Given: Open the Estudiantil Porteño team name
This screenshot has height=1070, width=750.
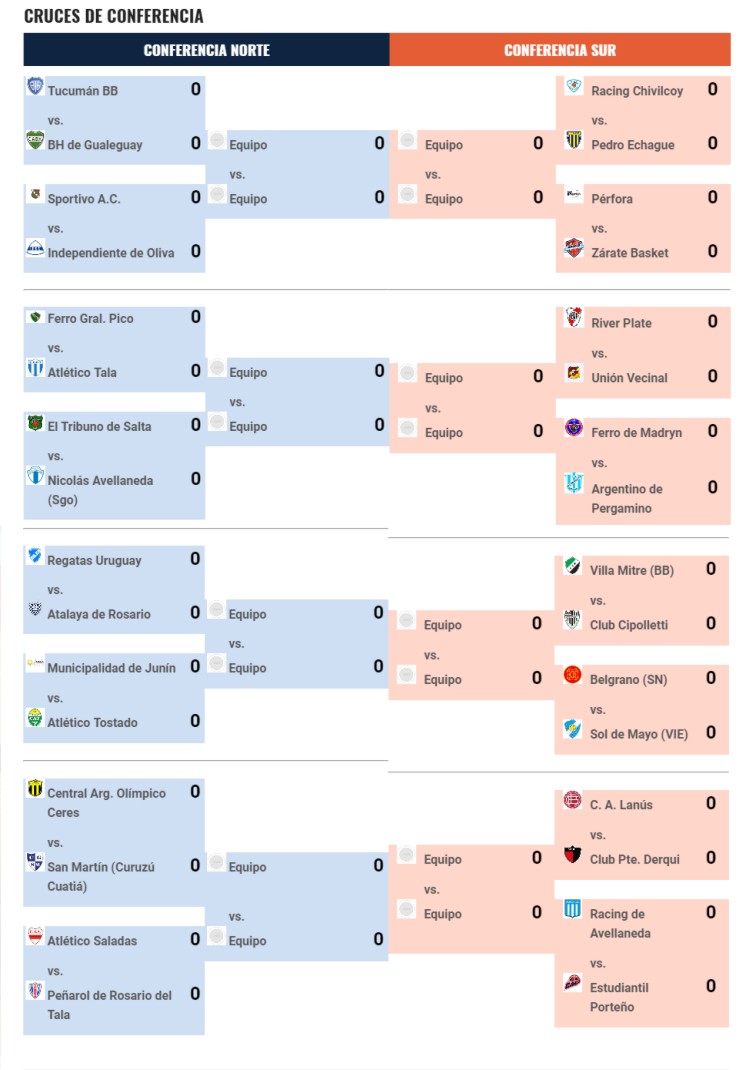Looking at the screenshot, I should [619, 997].
